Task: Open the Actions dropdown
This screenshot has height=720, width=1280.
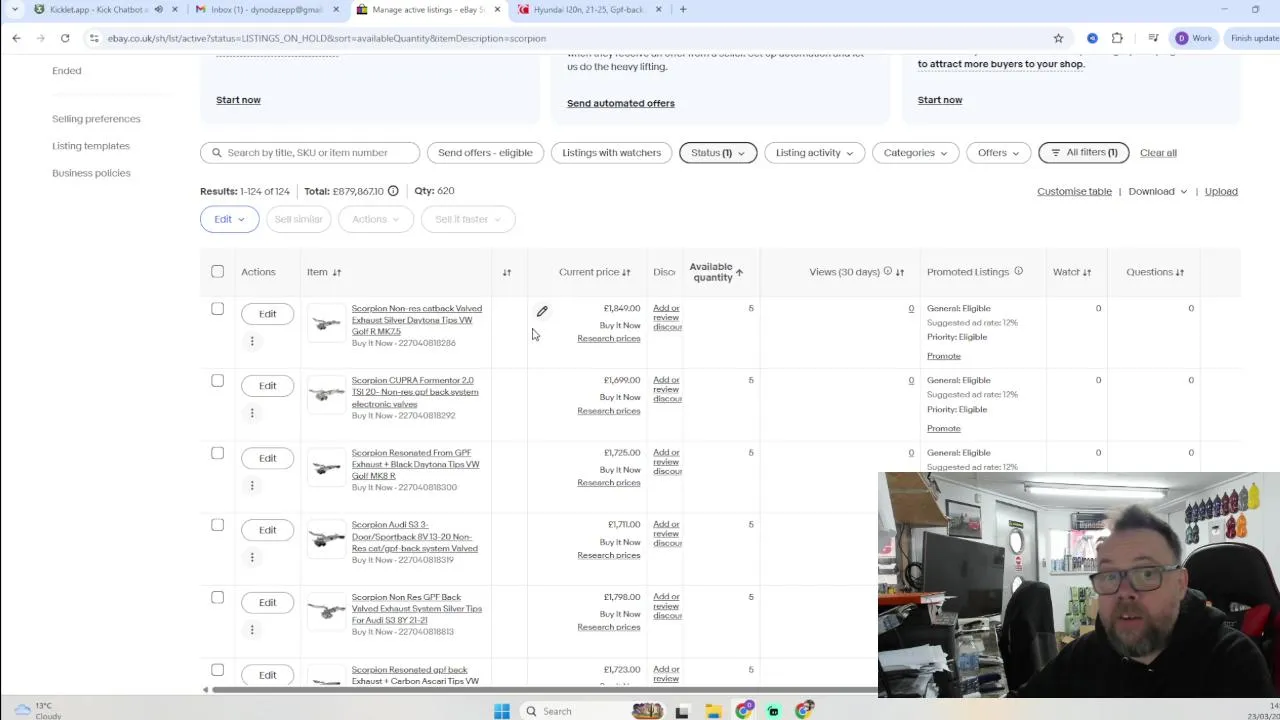Action: click(375, 219)
